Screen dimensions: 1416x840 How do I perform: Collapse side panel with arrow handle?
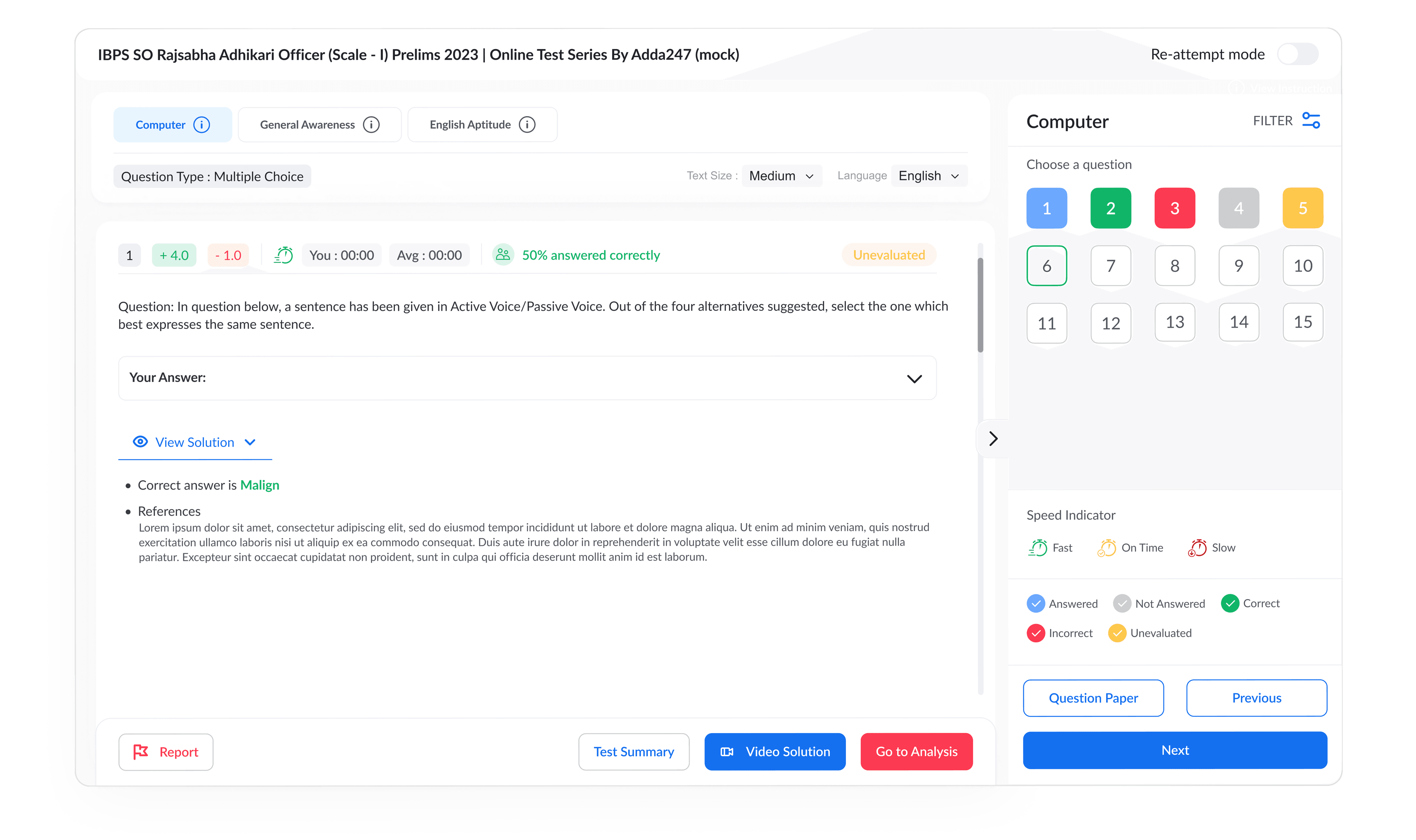coord(993,439)
